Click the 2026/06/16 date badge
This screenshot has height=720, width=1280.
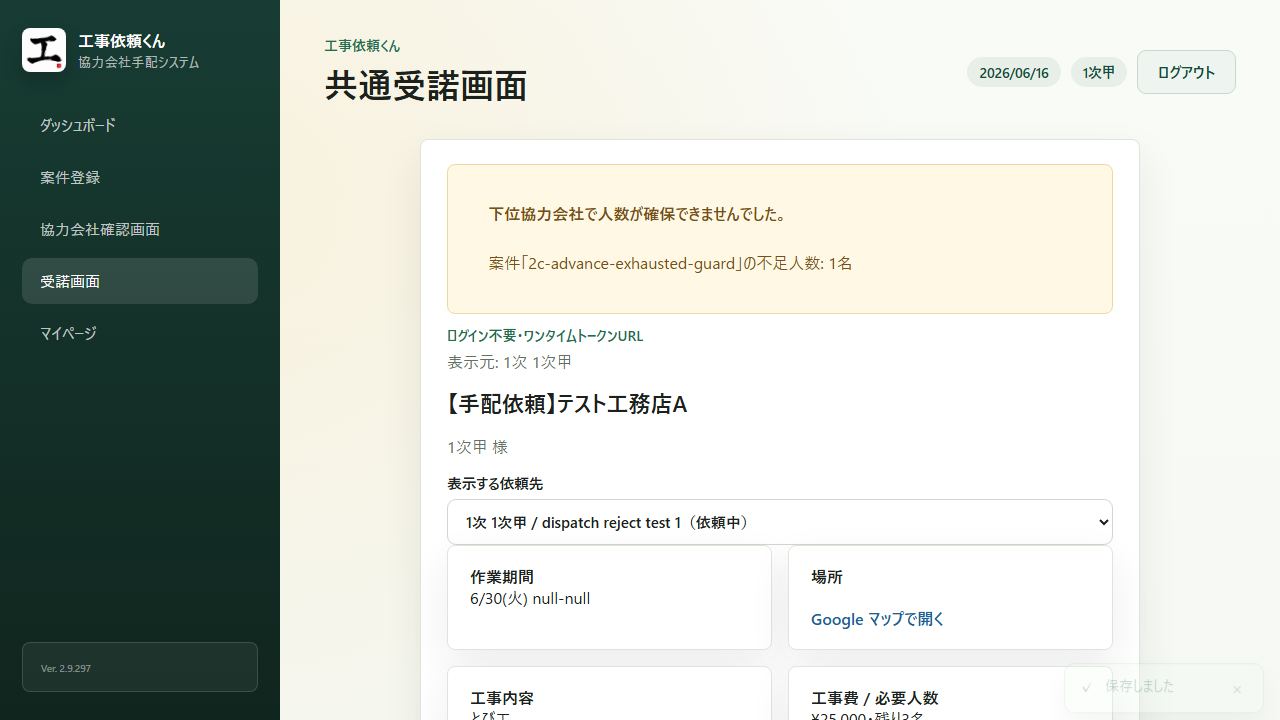(x=1014, y=72)
